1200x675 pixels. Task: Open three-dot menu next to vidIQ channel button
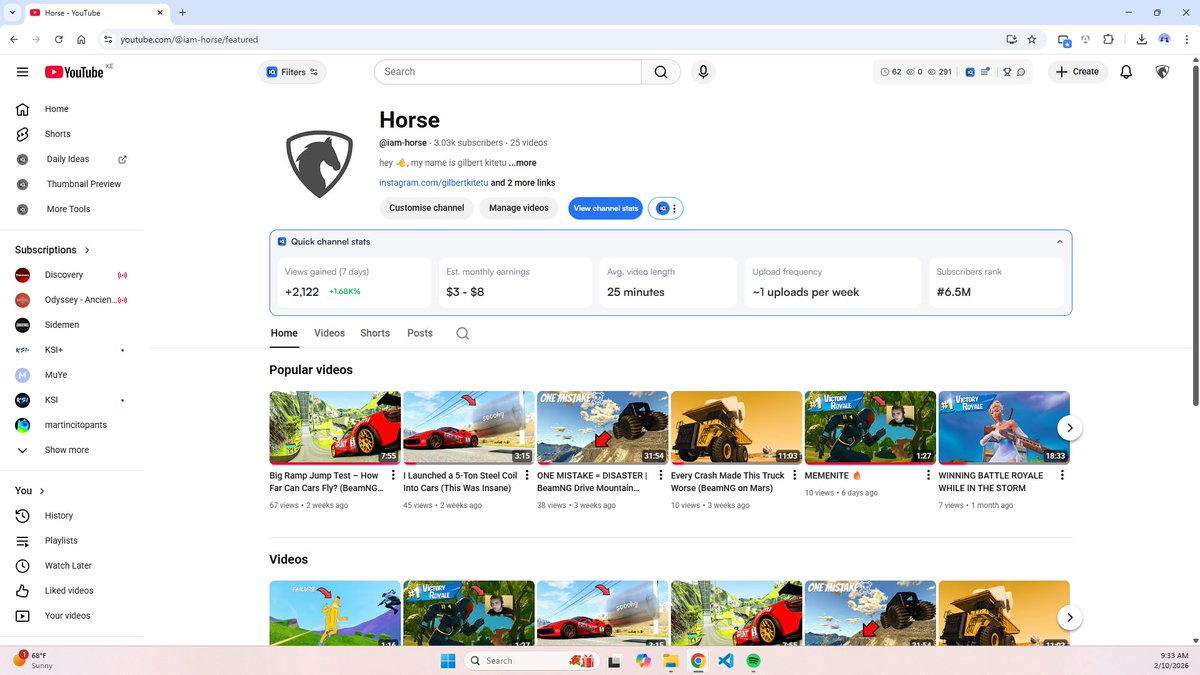point(675,209)
